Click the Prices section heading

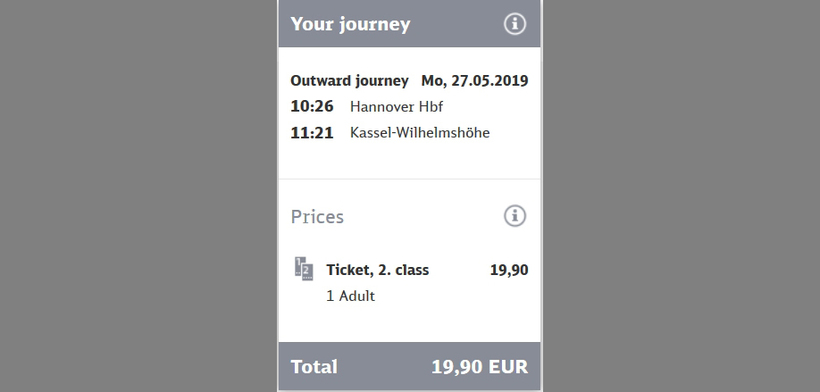317,216
